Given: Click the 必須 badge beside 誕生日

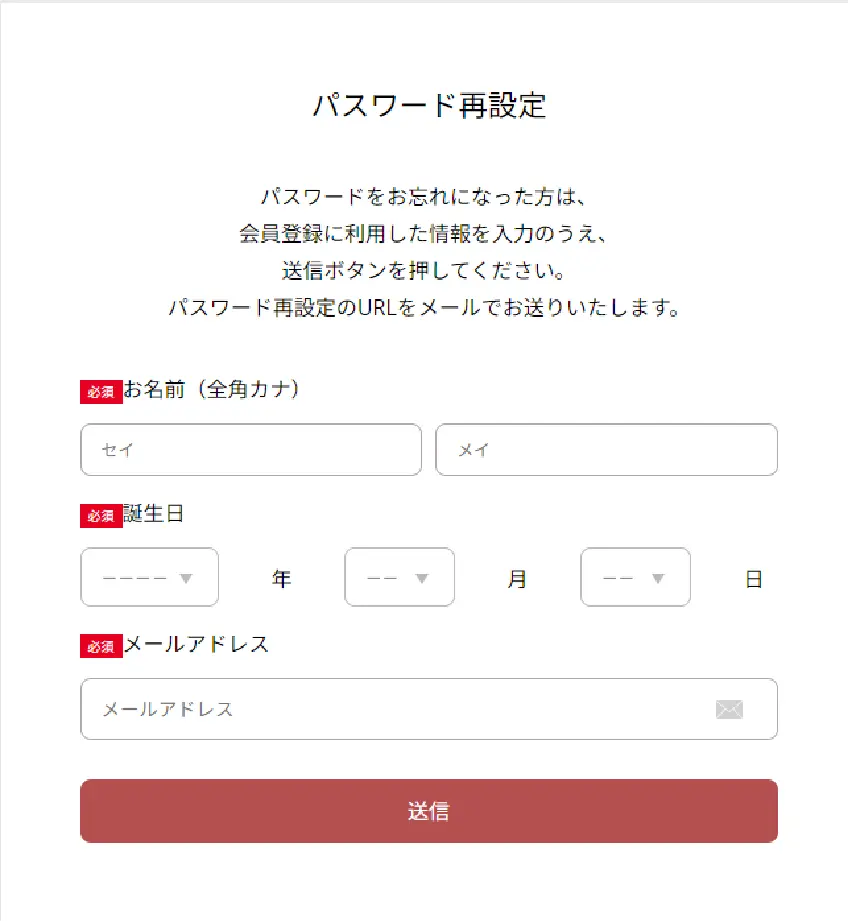Looking at the screenshot, I should [101, 516].
